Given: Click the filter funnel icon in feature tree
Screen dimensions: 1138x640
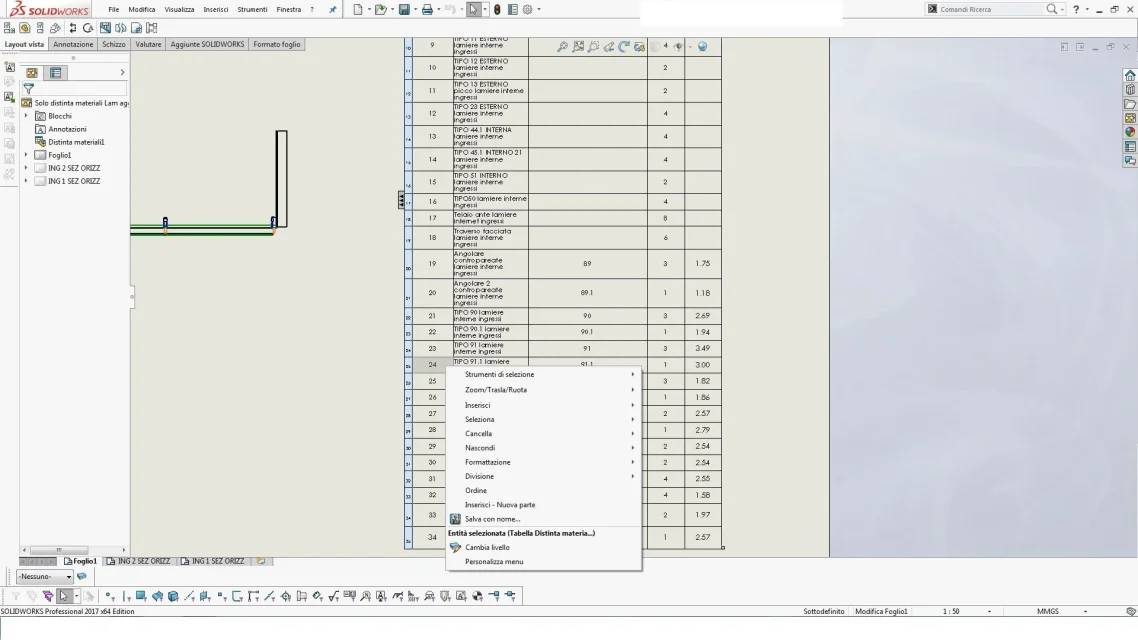Looking at the screenshot, I should click(28, 89).
